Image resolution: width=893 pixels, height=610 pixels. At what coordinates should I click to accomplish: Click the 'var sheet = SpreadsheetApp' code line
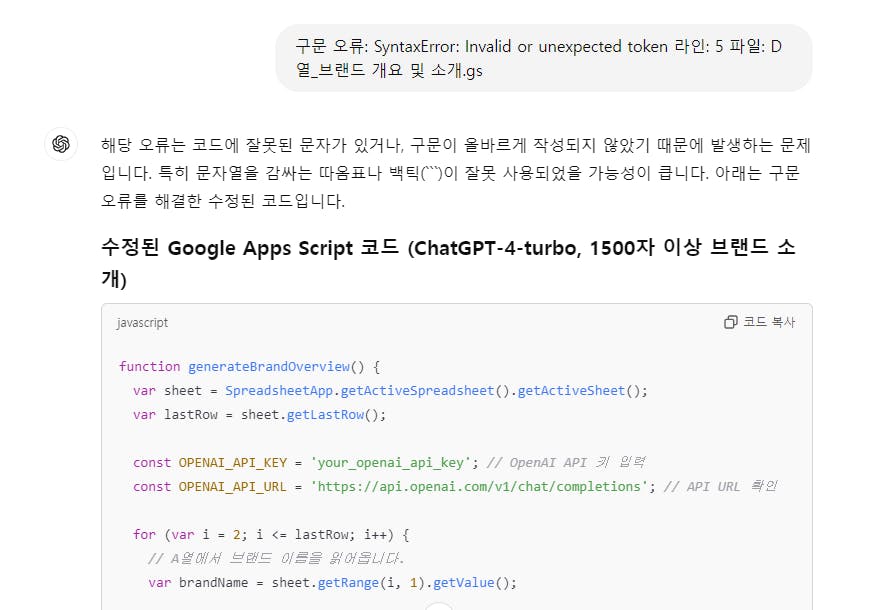click(x=390, y=391)
